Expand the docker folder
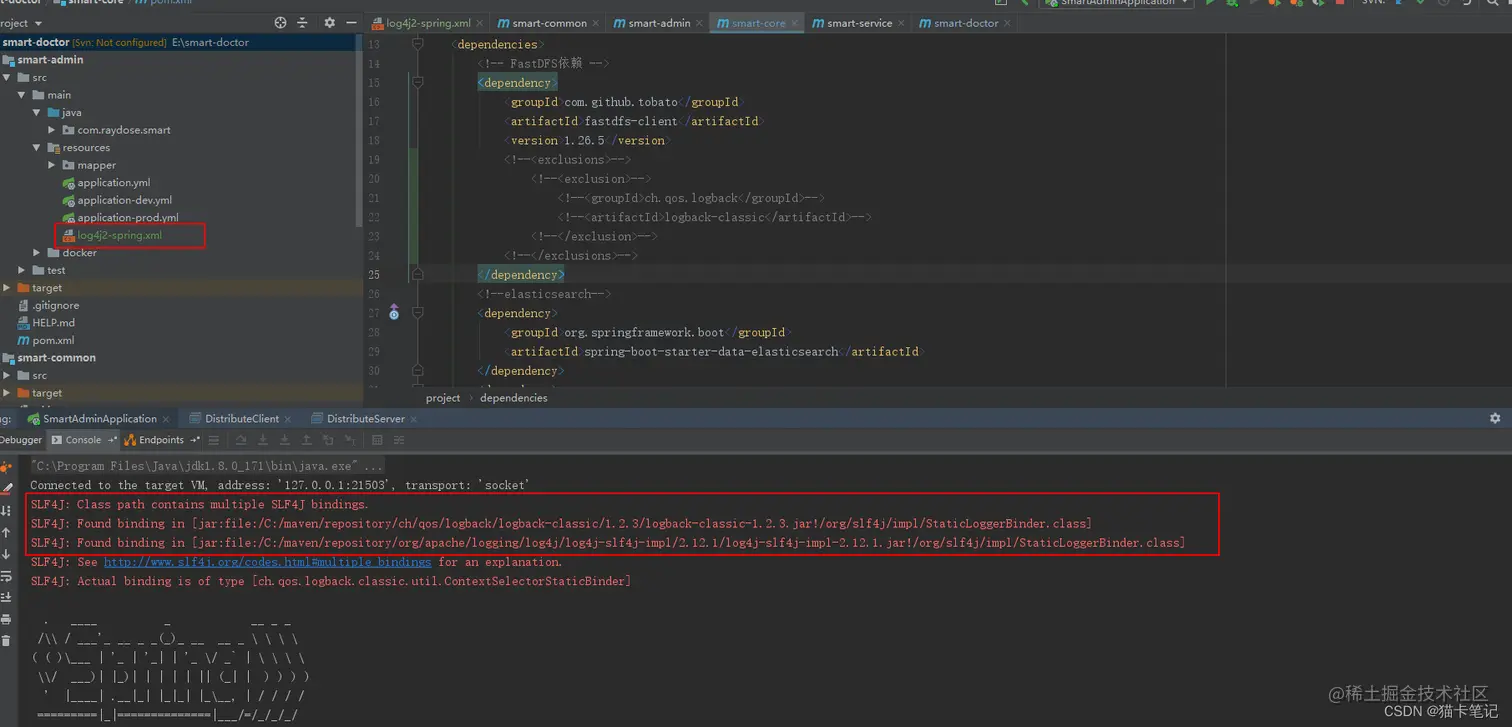 pyautogui.click(x=37, y=252)
